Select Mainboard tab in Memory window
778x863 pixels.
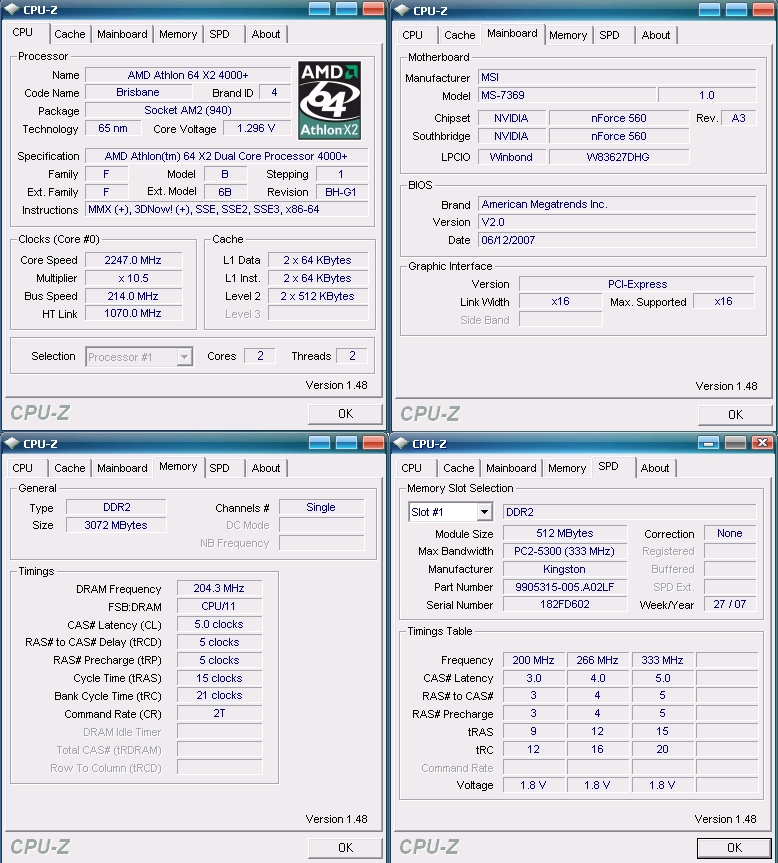point(122,468)
